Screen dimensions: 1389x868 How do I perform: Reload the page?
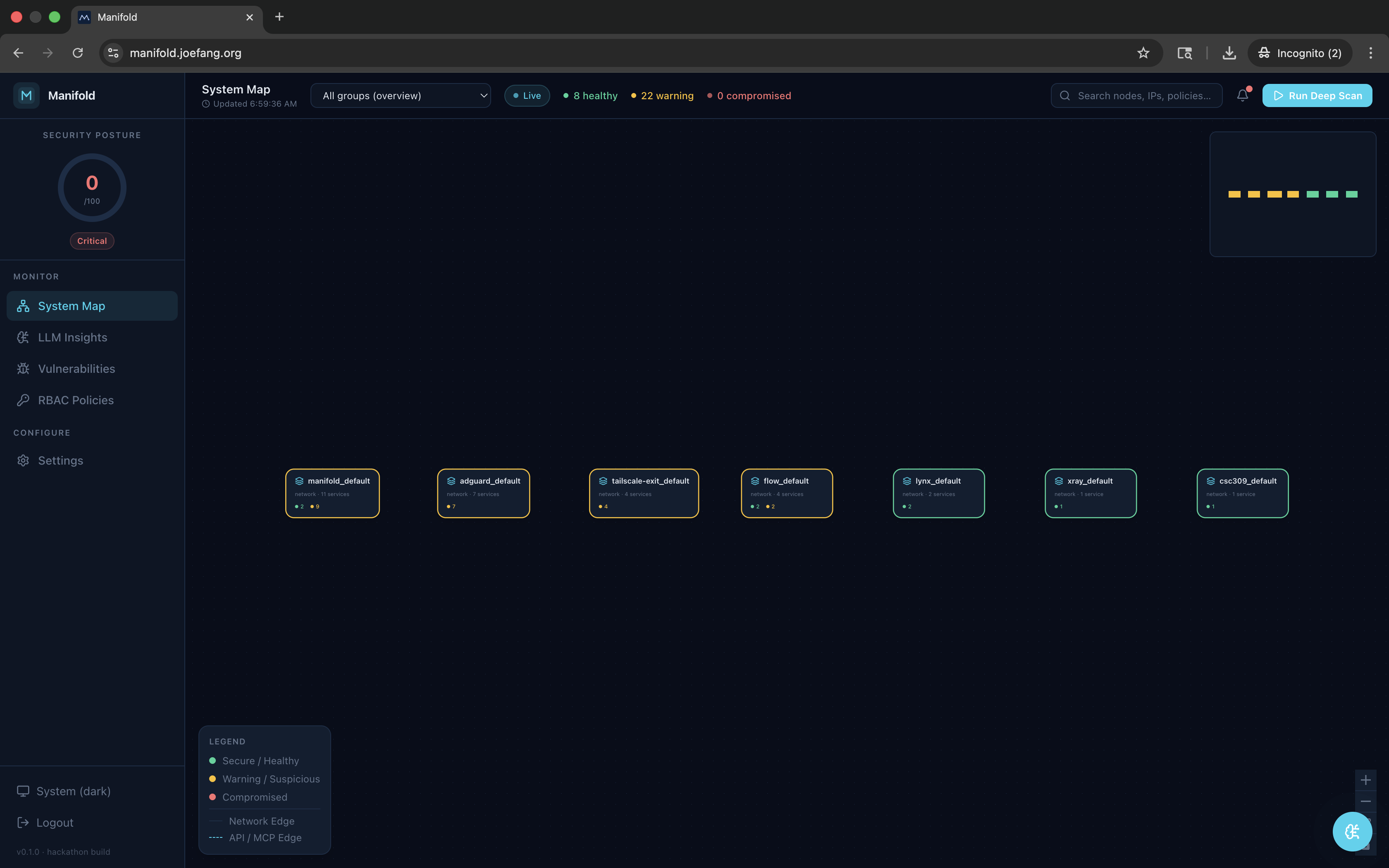pos(77,53)
